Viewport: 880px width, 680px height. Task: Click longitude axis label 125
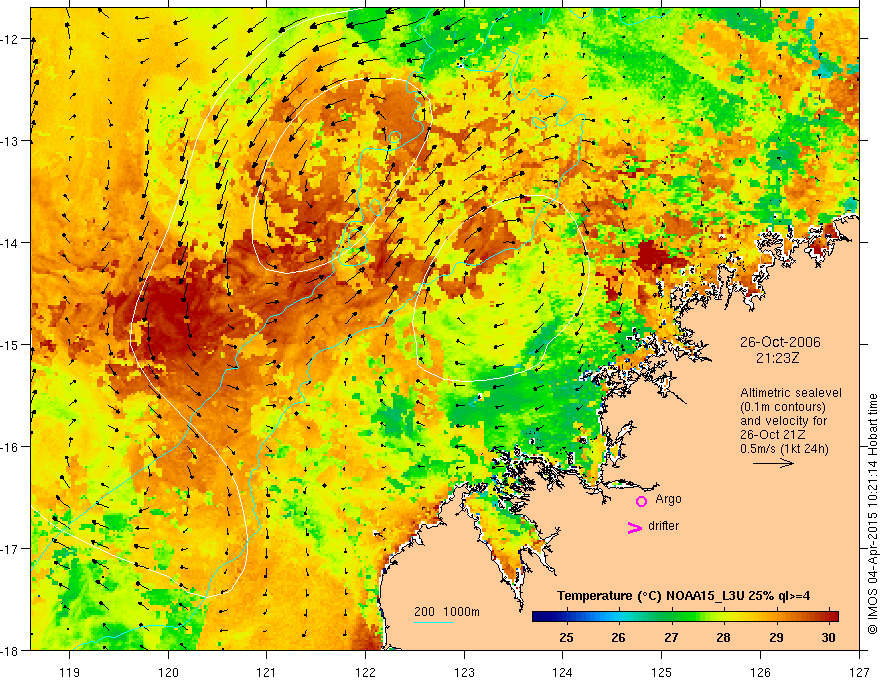tap(662, 672)
